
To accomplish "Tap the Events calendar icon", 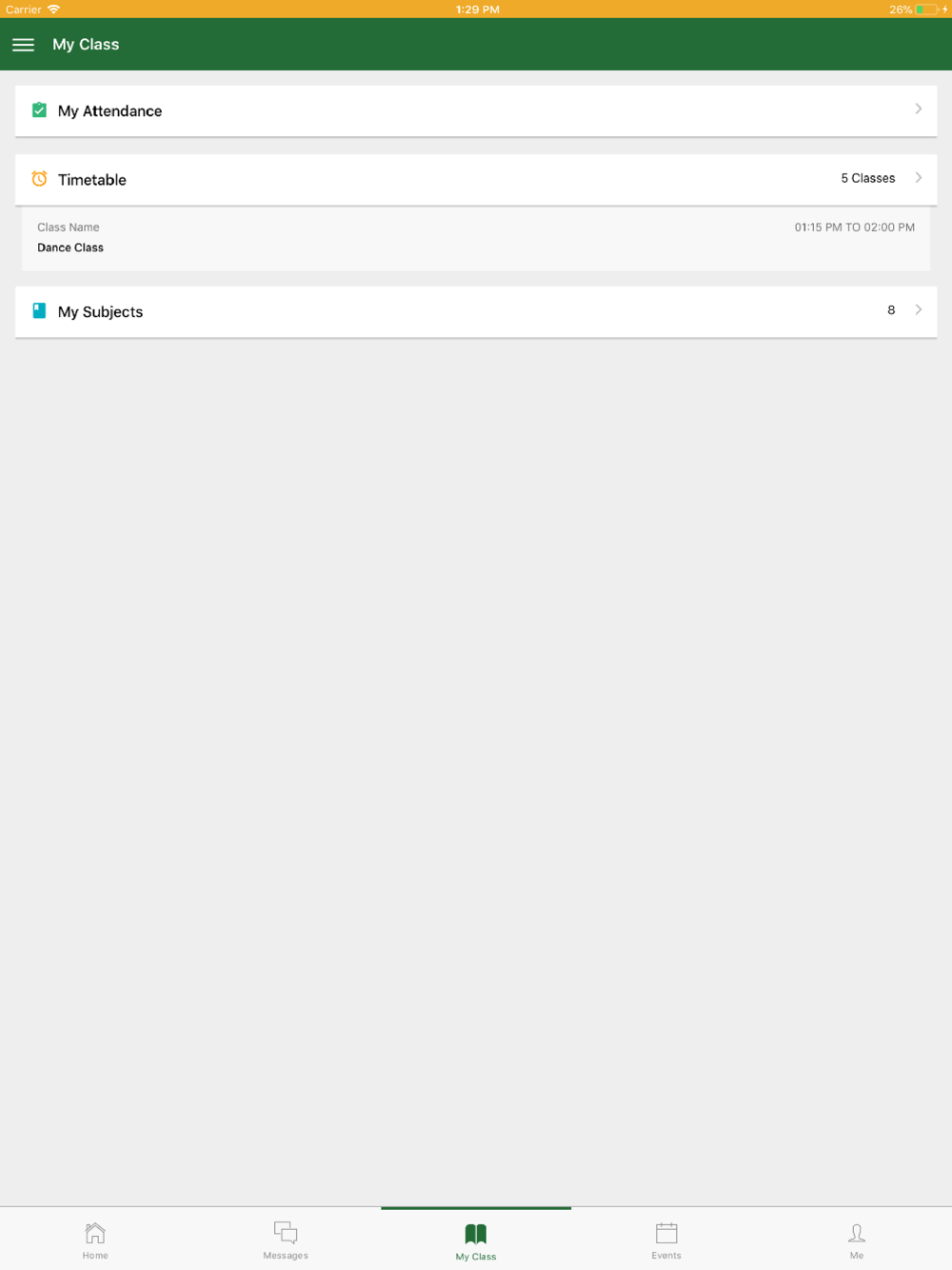I will 666,1233.
